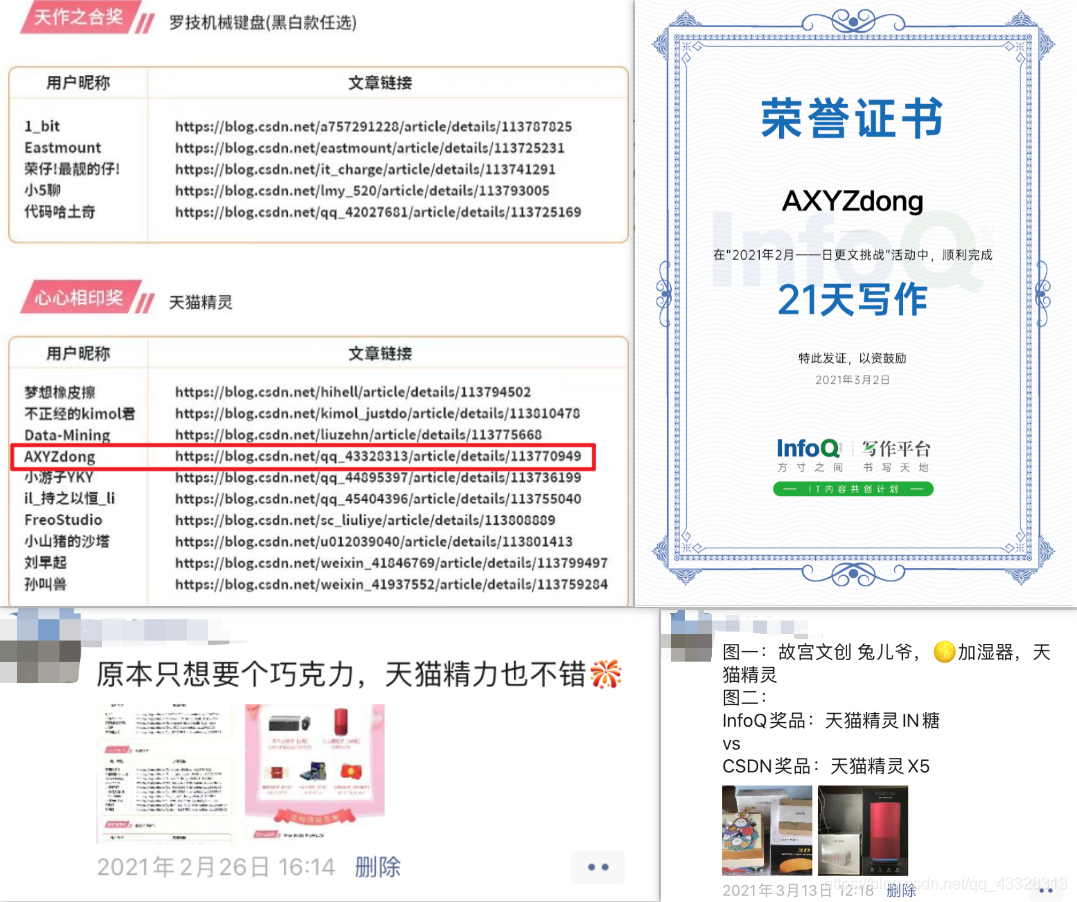Screen dimensions: 1077x902
Task: Click the 天猫精灵 prize label beside 心心相印奖
Action: 201,302
